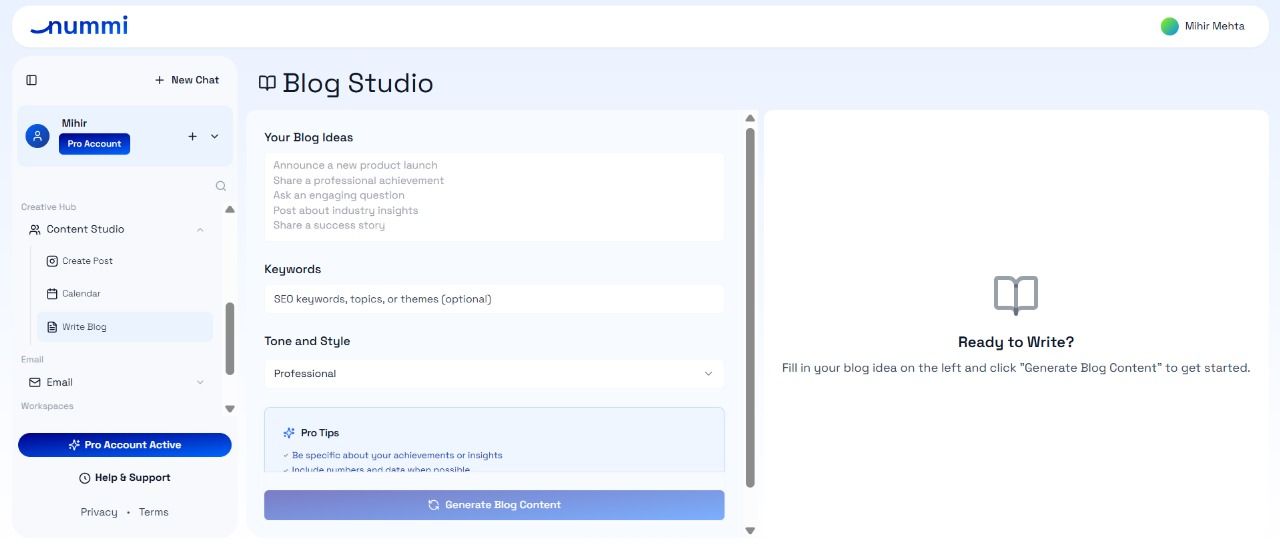Click the Write Blog document icon
The width and height of the screenshot is (1280, 544).
52,327
